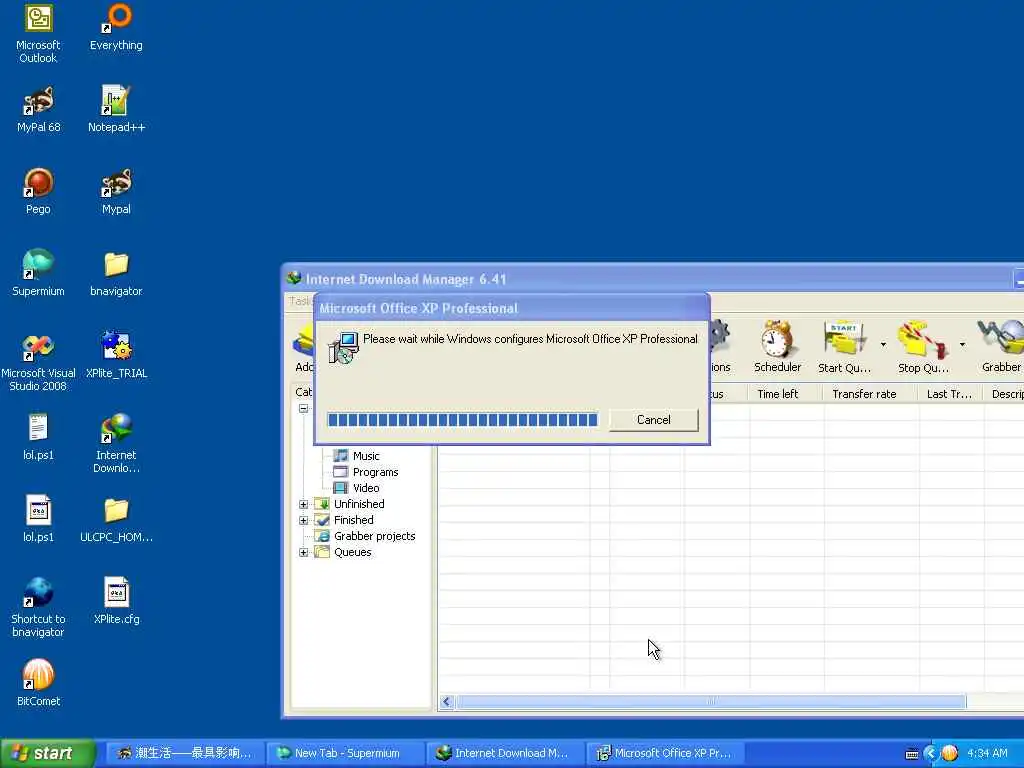Screen dimensions: 1024x768
Task: Select the XPlite.cfg file icon
Action: coord(116,601)
